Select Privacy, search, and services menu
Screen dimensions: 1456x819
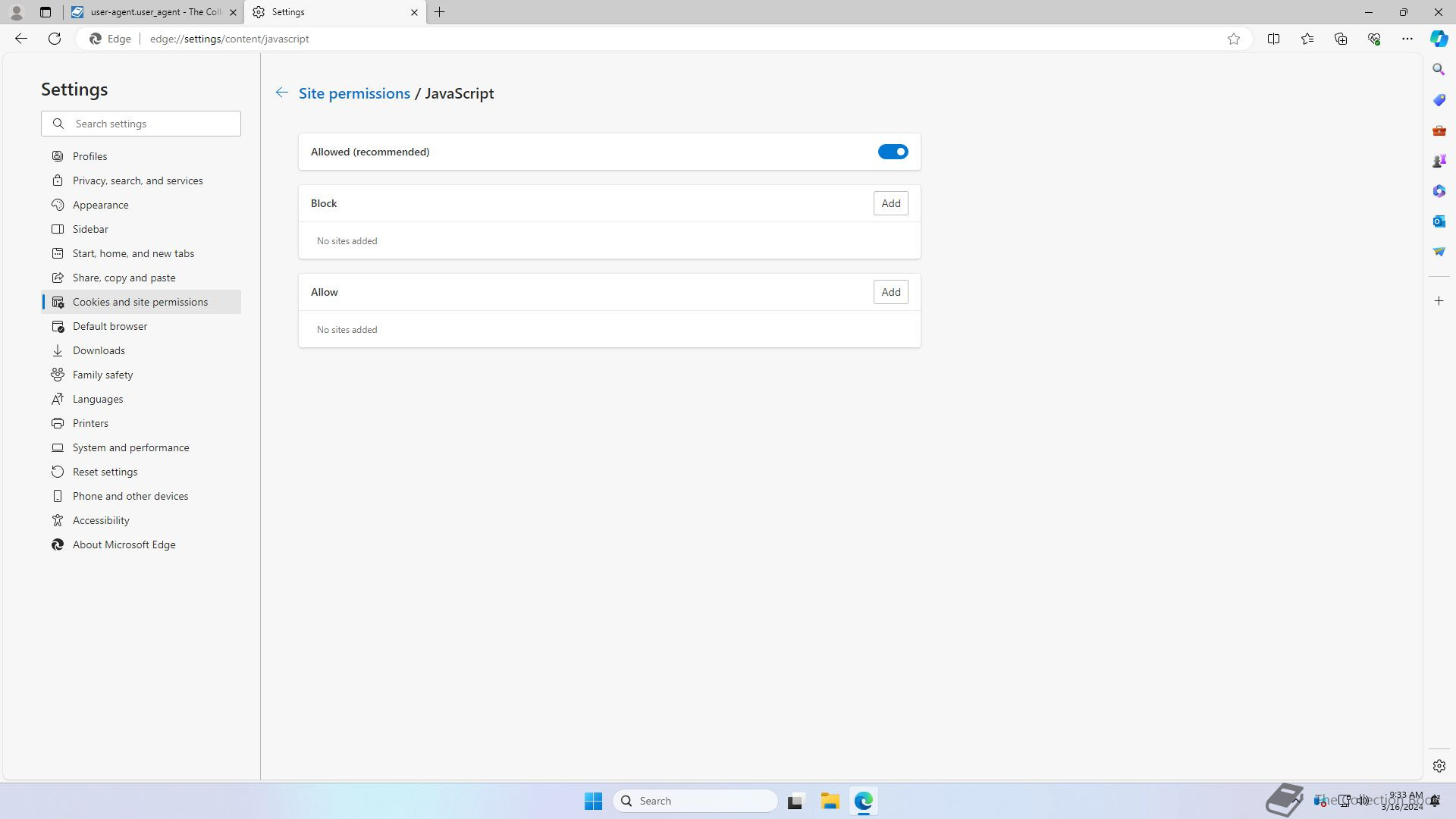click(137, 180)
